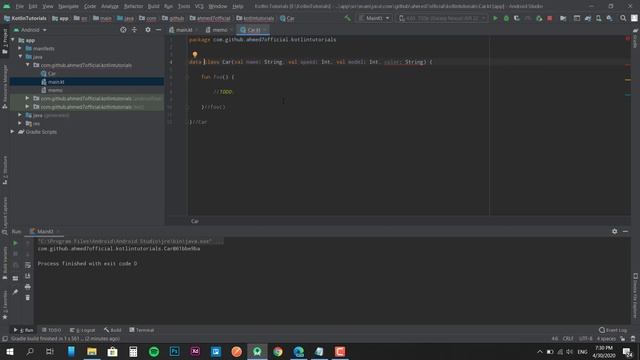Expand Gradle Scripts node
The height and width of the screenshot is (360, 640).
click(x=13, y=131)
